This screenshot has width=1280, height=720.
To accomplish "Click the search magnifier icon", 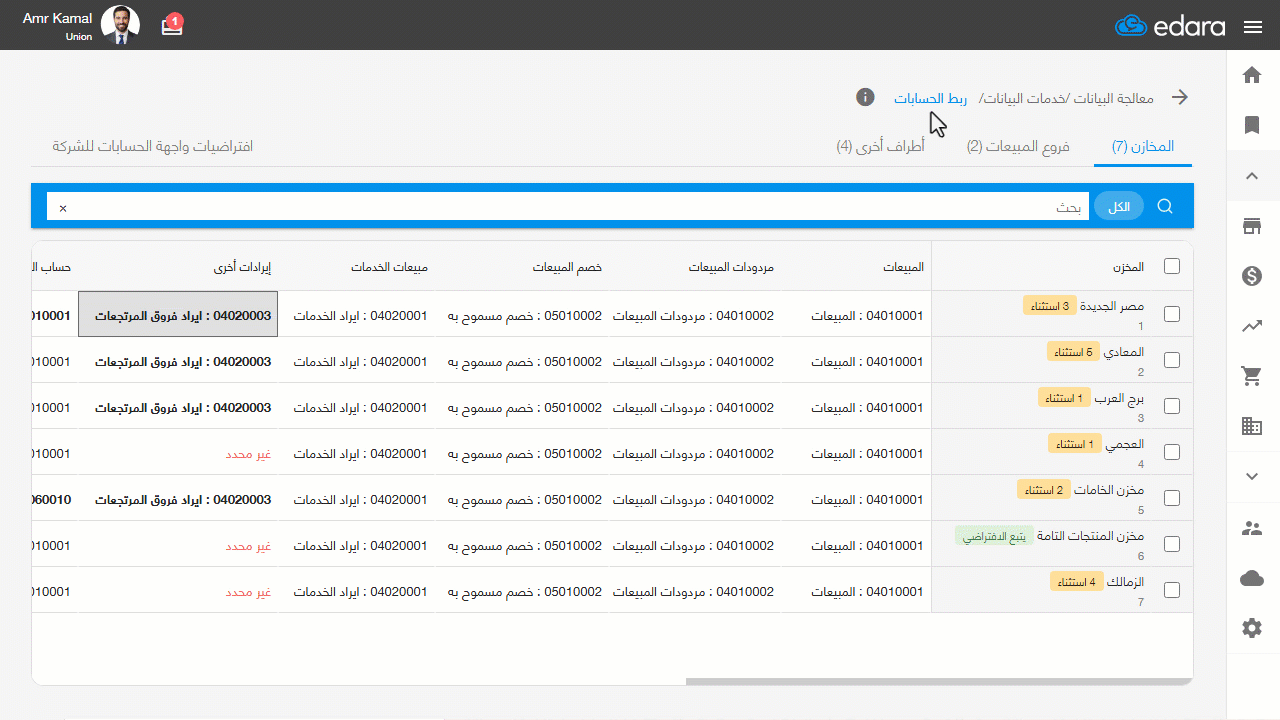I will 1165,206.
